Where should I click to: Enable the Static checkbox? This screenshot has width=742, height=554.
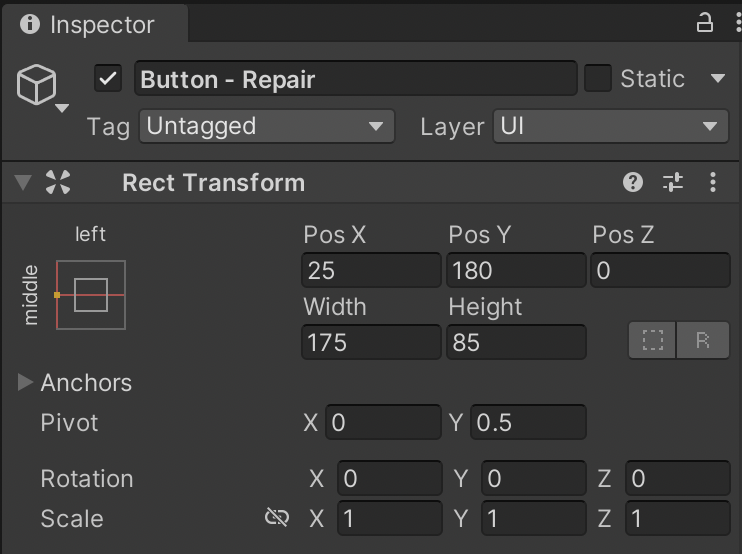598,78
